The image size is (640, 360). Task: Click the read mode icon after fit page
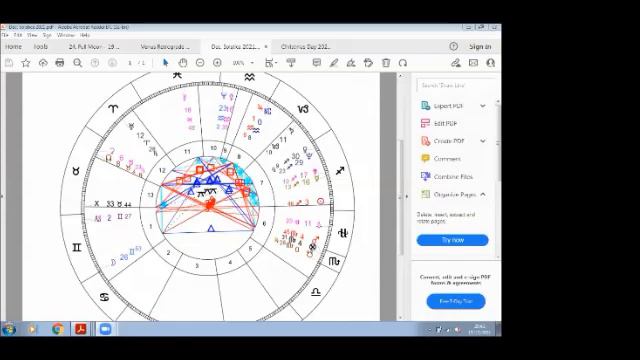291,63
